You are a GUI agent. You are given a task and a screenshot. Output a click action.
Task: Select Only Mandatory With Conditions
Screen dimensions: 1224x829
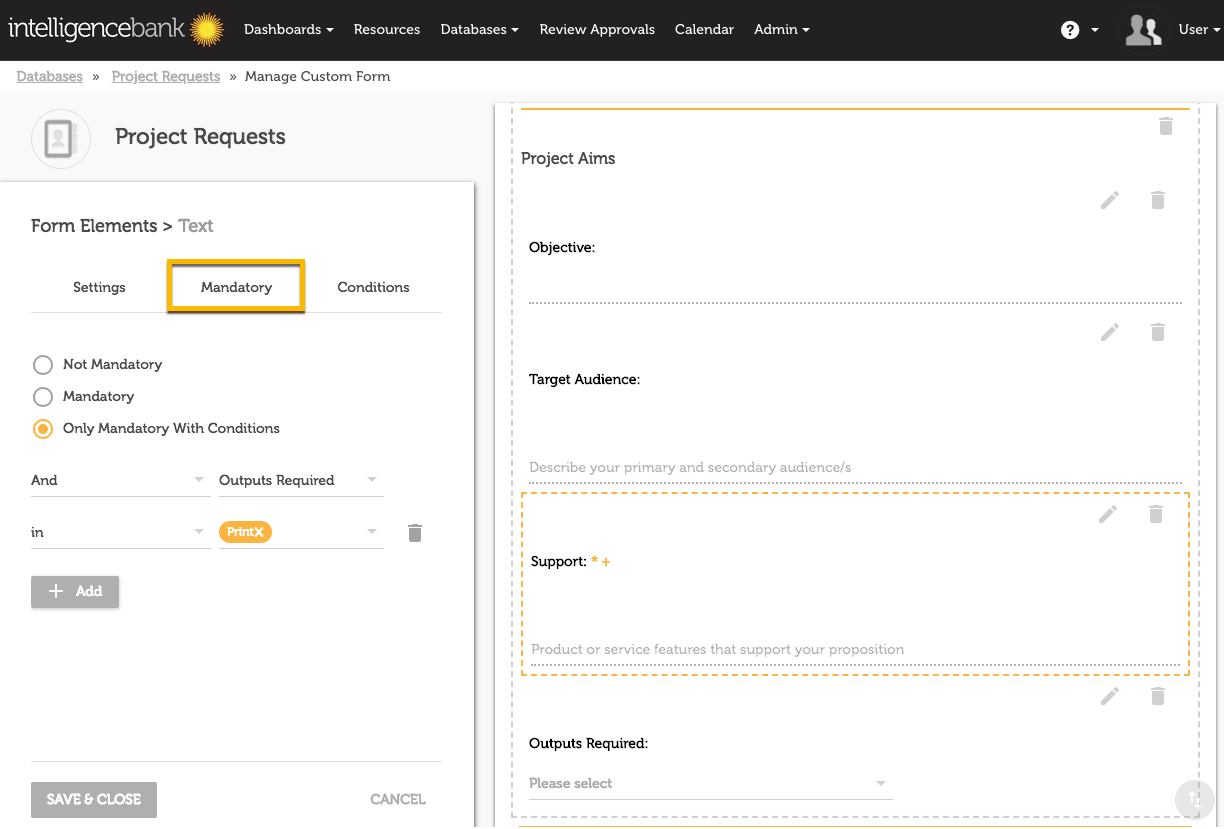coord(43,428)
